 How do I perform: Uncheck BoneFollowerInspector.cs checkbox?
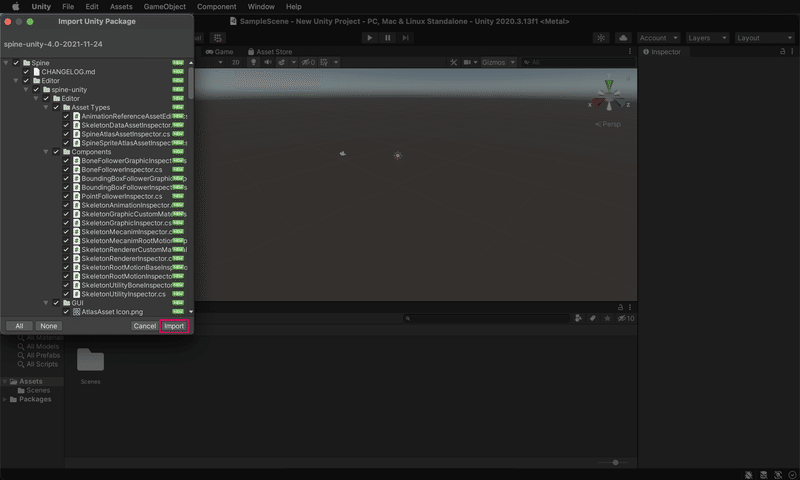pos(66,169)
